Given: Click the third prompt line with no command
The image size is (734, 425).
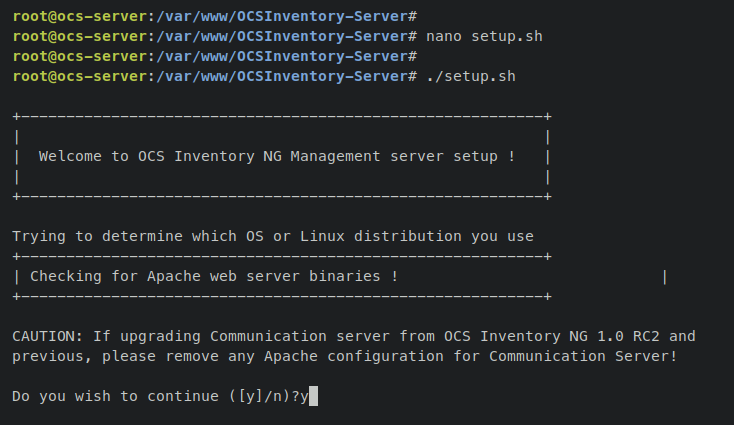Looking at the screenshot, I should click(215, 57).
